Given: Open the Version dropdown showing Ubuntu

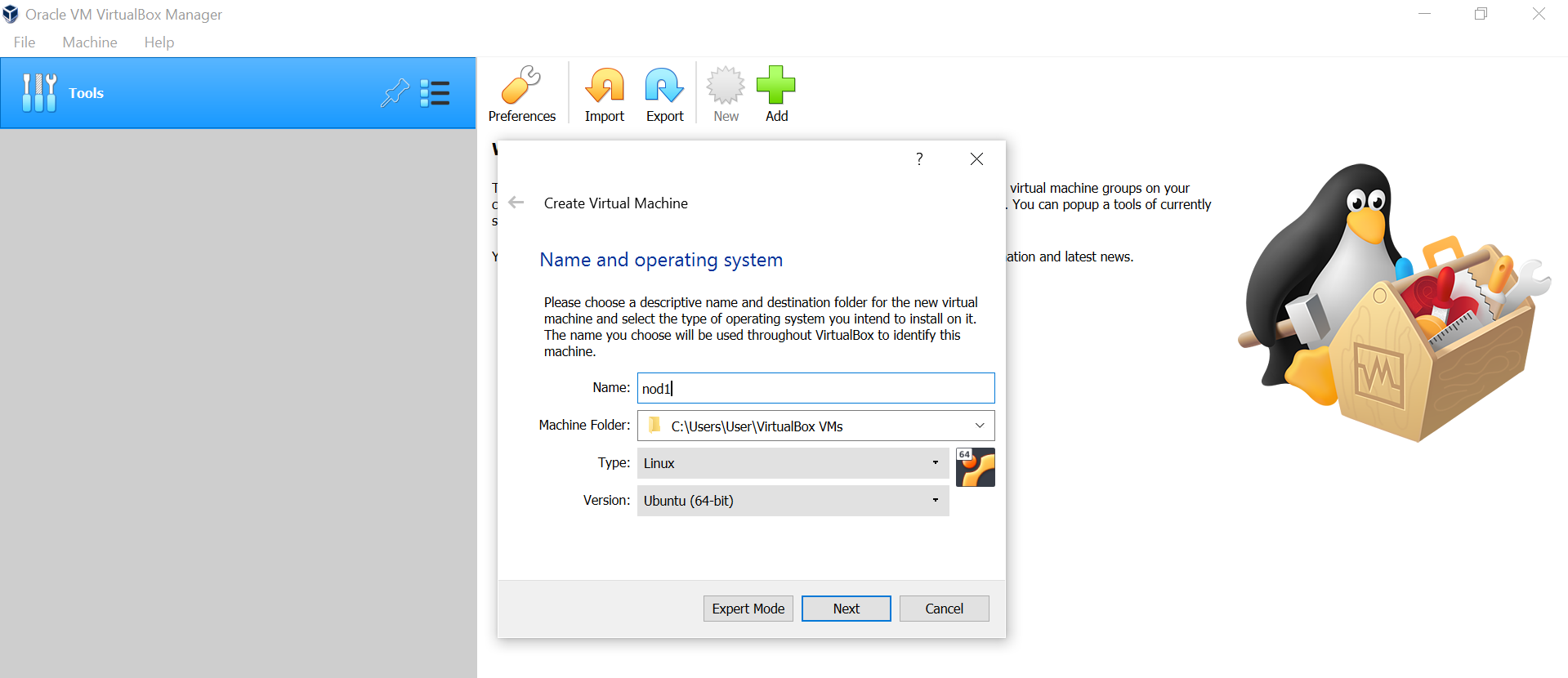Looking at the screenshot, I should click(x=793, y=501).
